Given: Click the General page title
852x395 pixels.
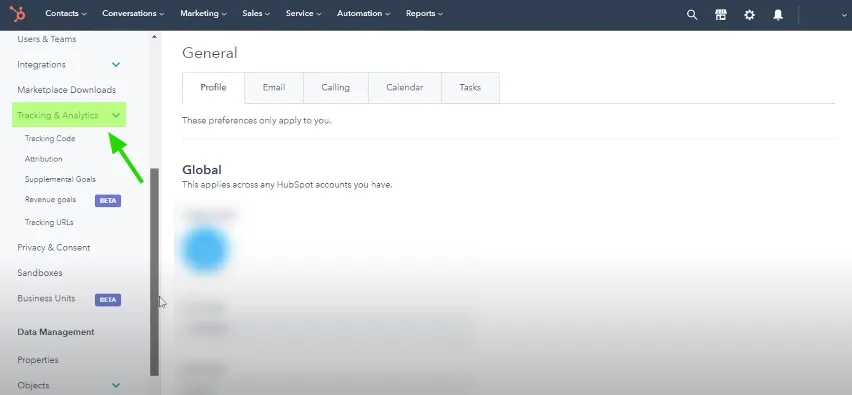Looking at the screenshot, I should [x=210, y=53].
